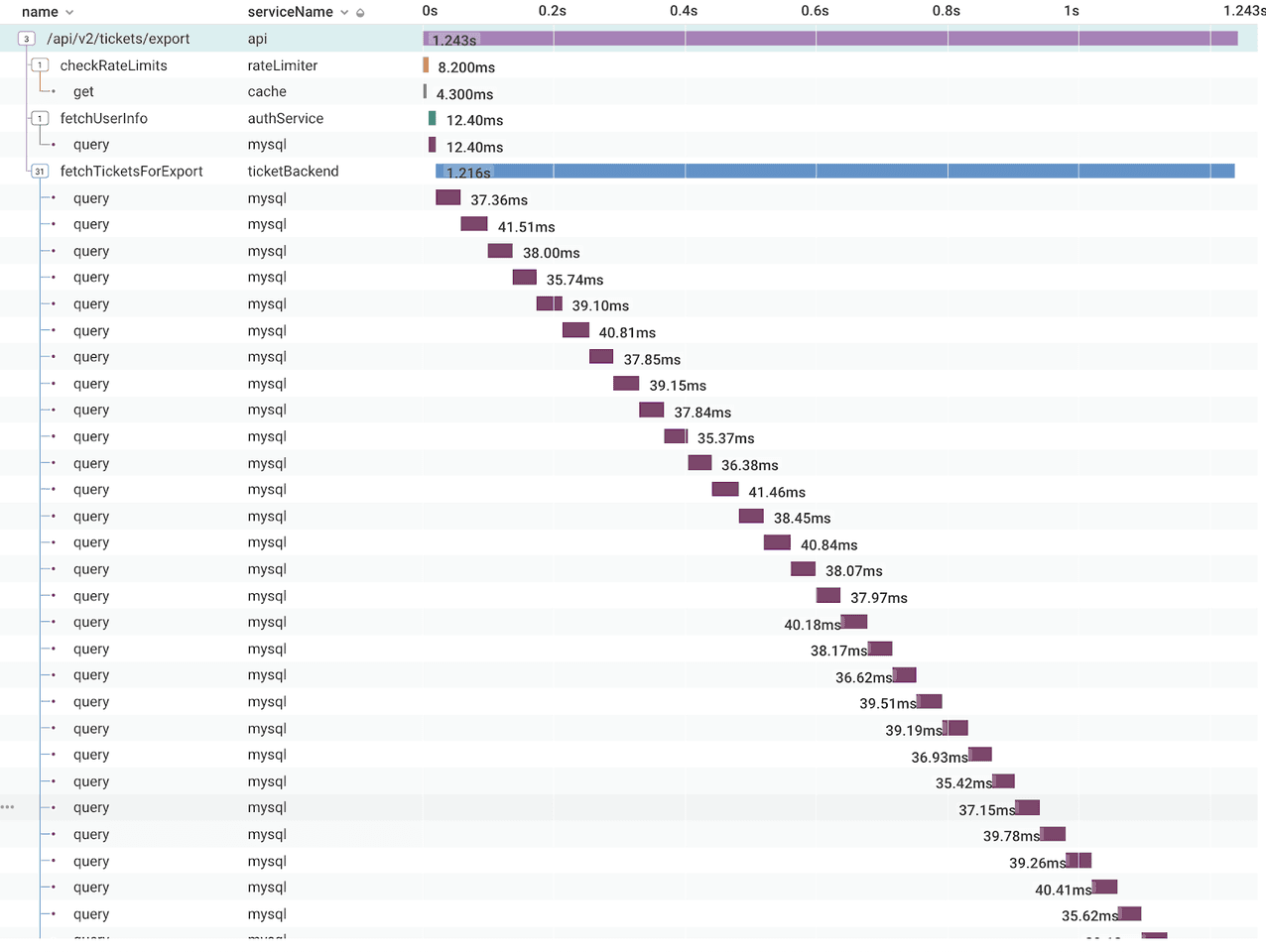This screenshot has height=952, width=1266.
Task: Click the tree dot connector next to the cache get span
Action: tap(54, 91)
